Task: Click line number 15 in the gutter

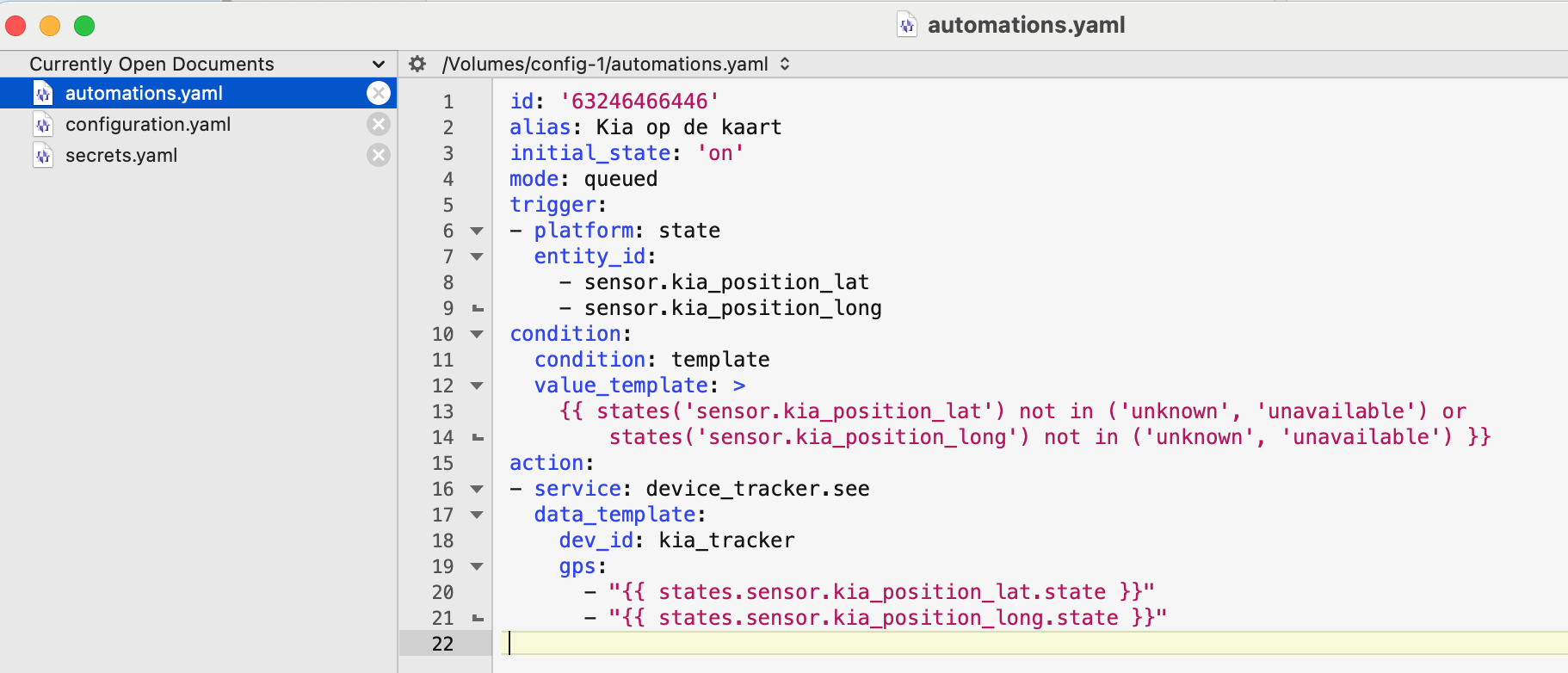Action: [442, 463]
